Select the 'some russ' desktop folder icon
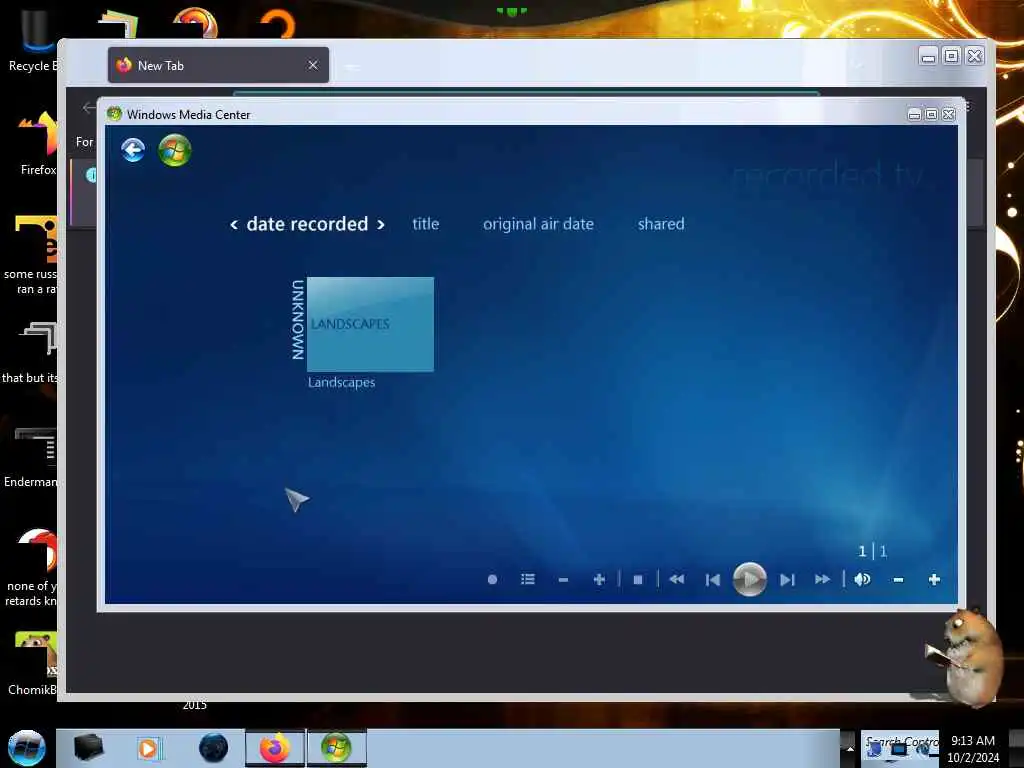Screen dimensions: 1024x768 point(31,255)
